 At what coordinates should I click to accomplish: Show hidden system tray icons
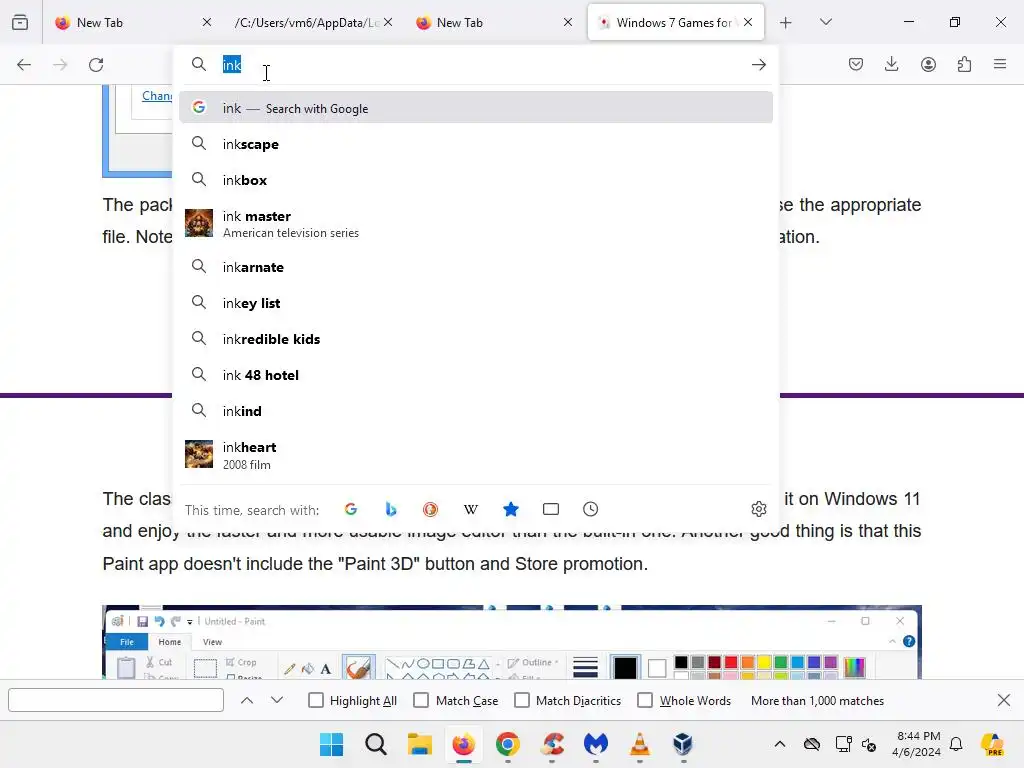click(780, 744)
